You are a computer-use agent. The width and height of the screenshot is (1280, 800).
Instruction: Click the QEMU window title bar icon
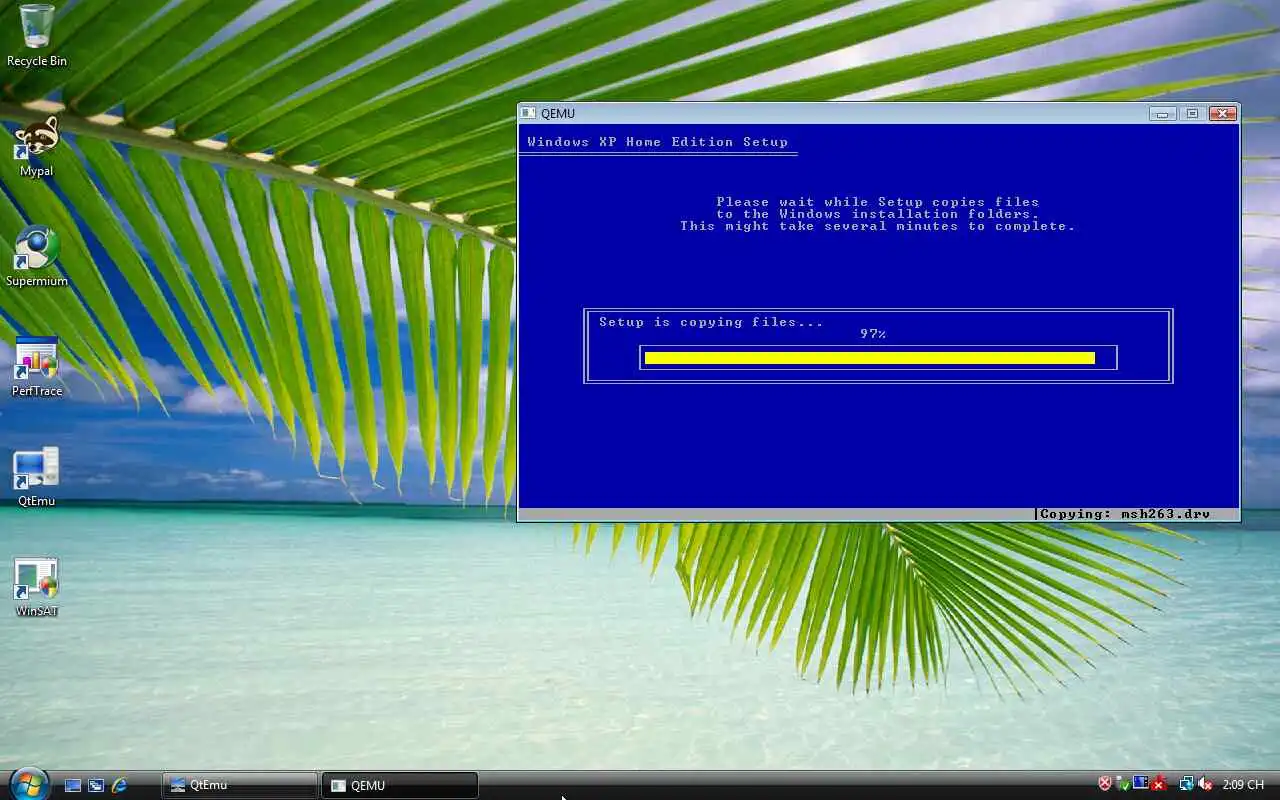(x=529, y=114)
